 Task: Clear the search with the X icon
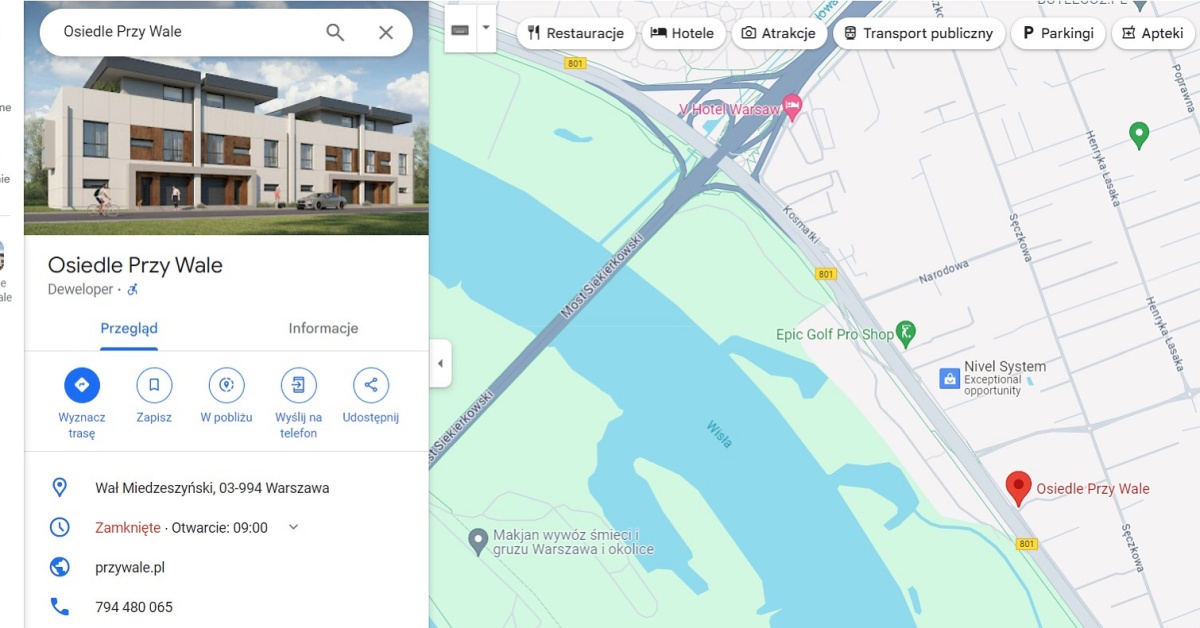pyautogui.click(x=386, y=32)
